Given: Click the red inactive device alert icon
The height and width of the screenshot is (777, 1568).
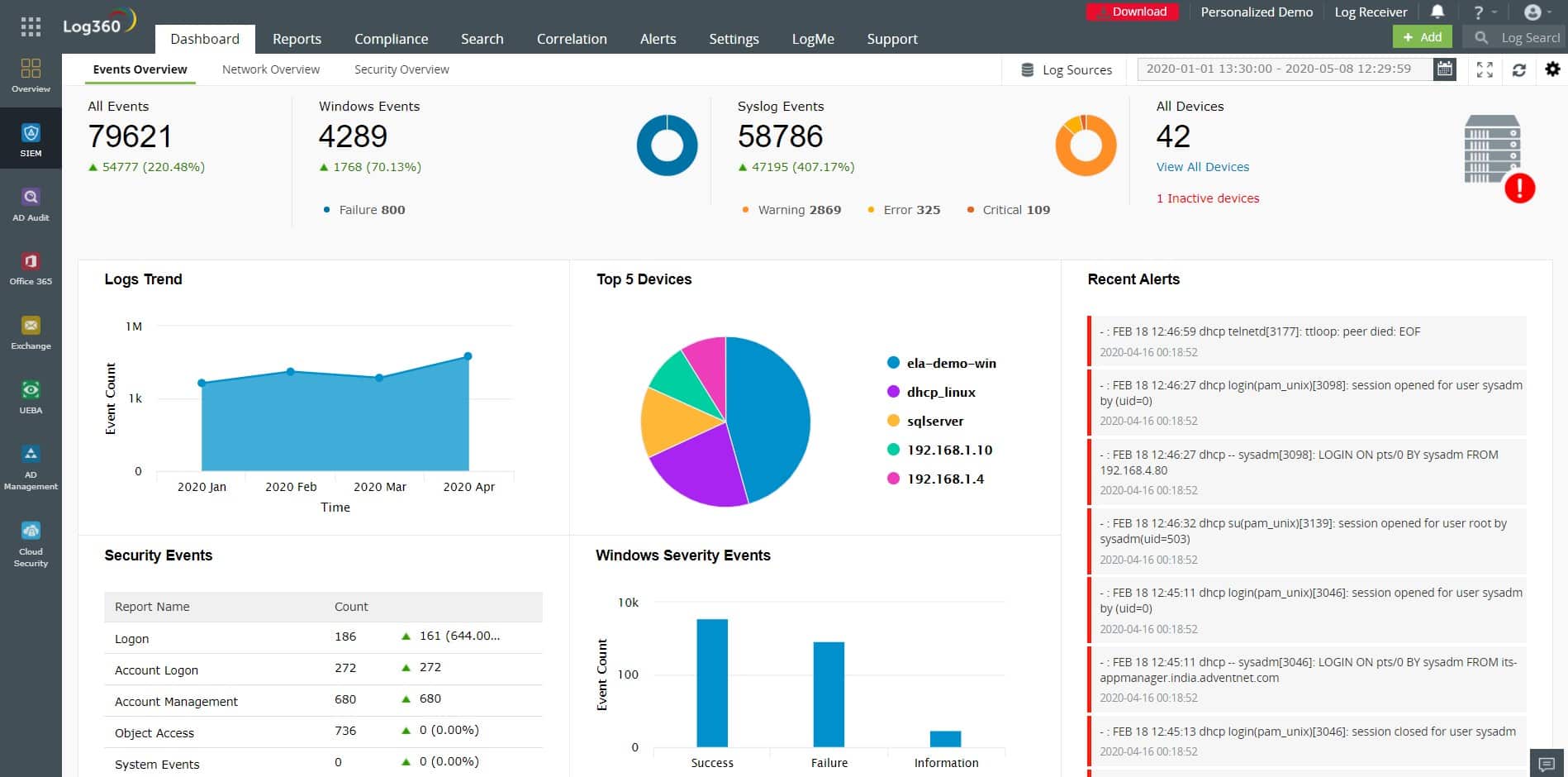Looking at the screenshot, I should [x=1519, y=188].
